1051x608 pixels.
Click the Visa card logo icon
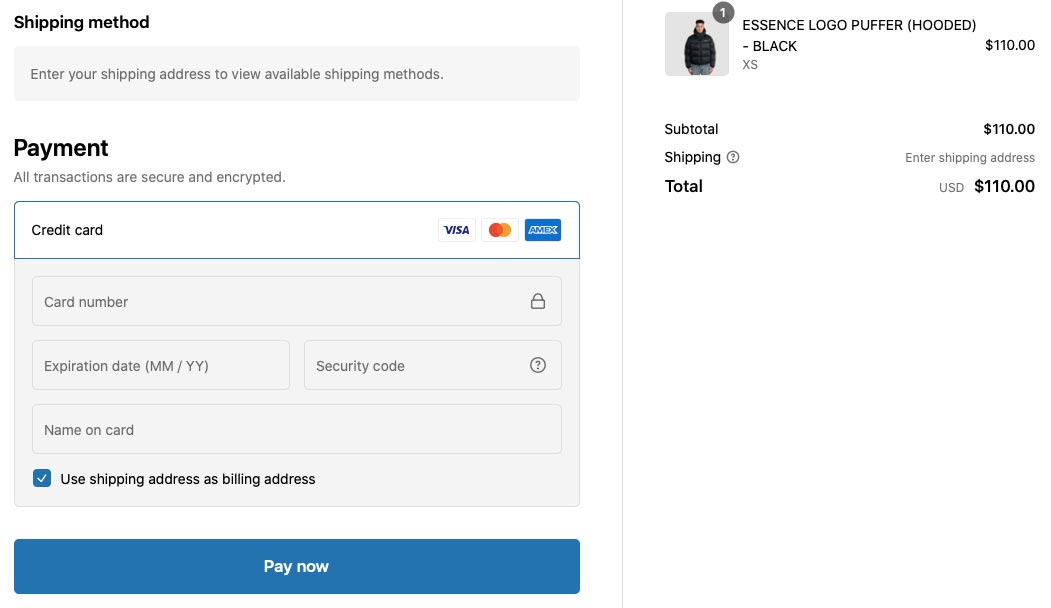(456, 230)
